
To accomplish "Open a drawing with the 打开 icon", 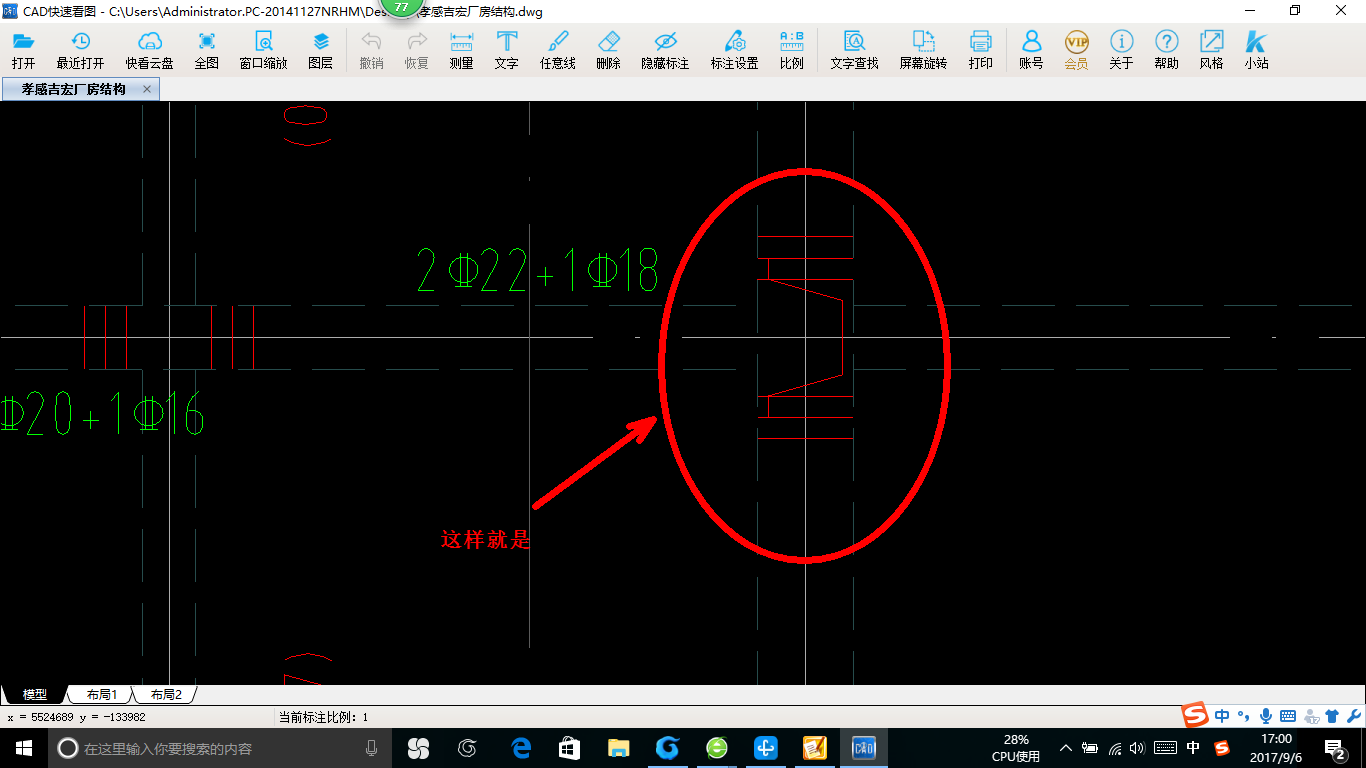I will point(23,50).
